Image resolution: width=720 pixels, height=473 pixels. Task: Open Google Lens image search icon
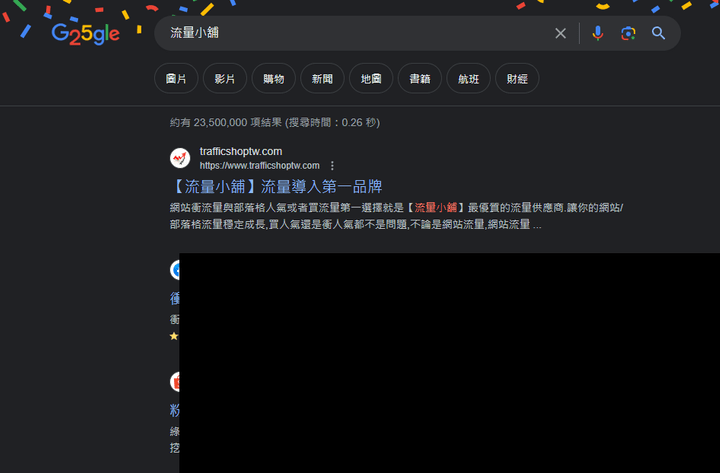[x=628, y=33]
